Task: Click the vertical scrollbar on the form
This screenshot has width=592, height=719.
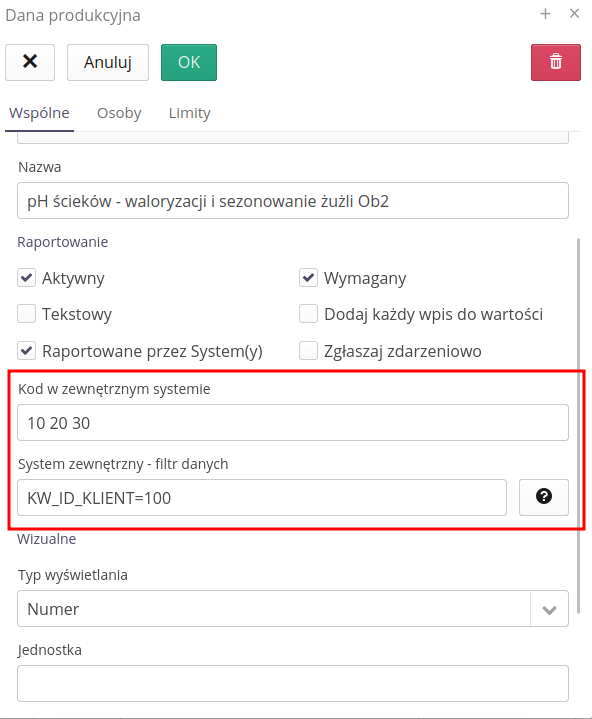Action: pyautogui.click(x=578, y=426)
